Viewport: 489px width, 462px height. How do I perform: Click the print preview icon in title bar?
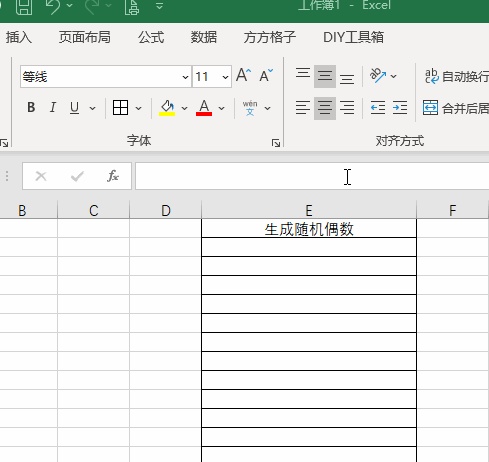(132, 7)
